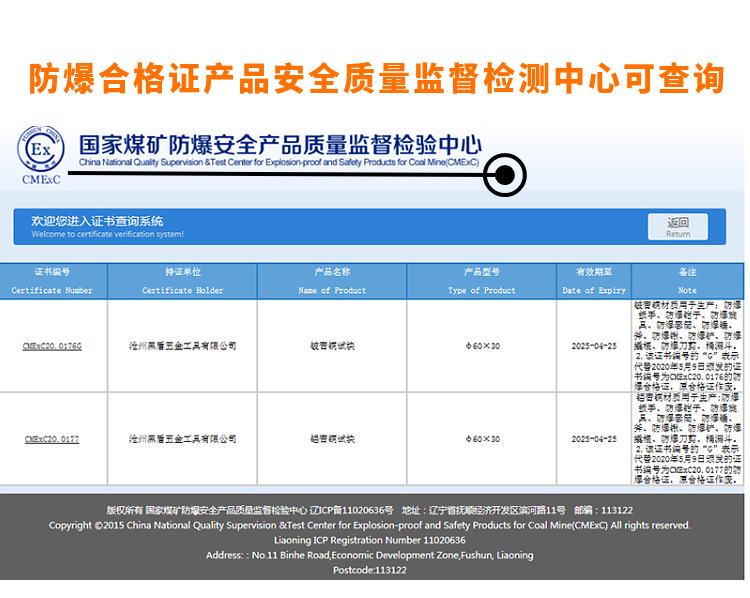
Task: Open certificate link CMExC20.0176G
Action: [x=52, y=346]
